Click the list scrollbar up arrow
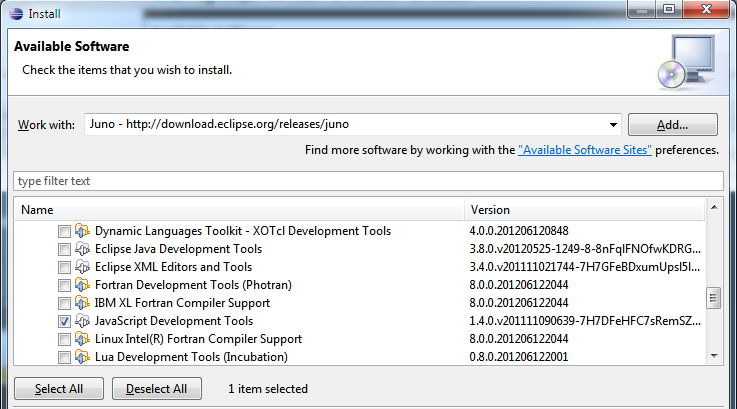 [714, 207]
